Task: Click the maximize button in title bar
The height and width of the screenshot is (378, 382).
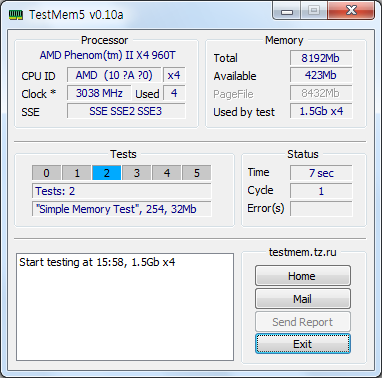Action: click(x=314, y=11)
